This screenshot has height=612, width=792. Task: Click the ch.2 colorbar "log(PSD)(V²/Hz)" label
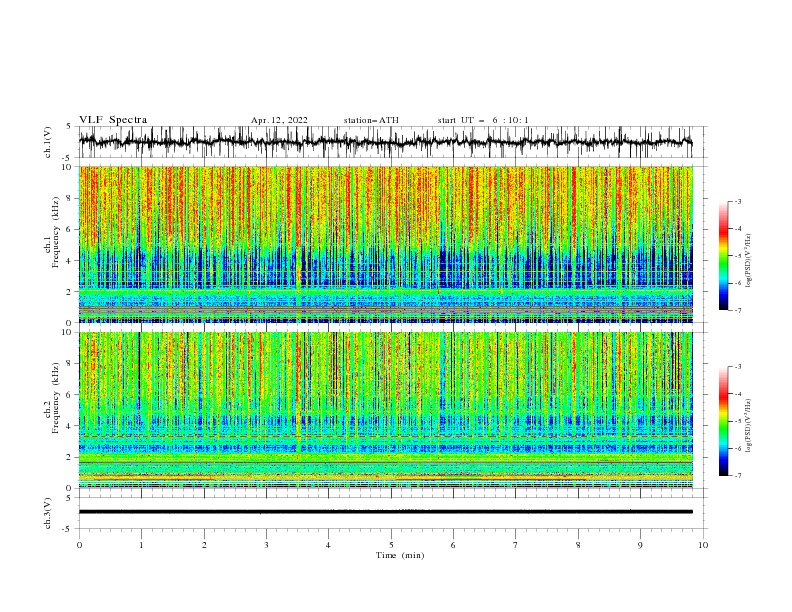tap(748, 426)
